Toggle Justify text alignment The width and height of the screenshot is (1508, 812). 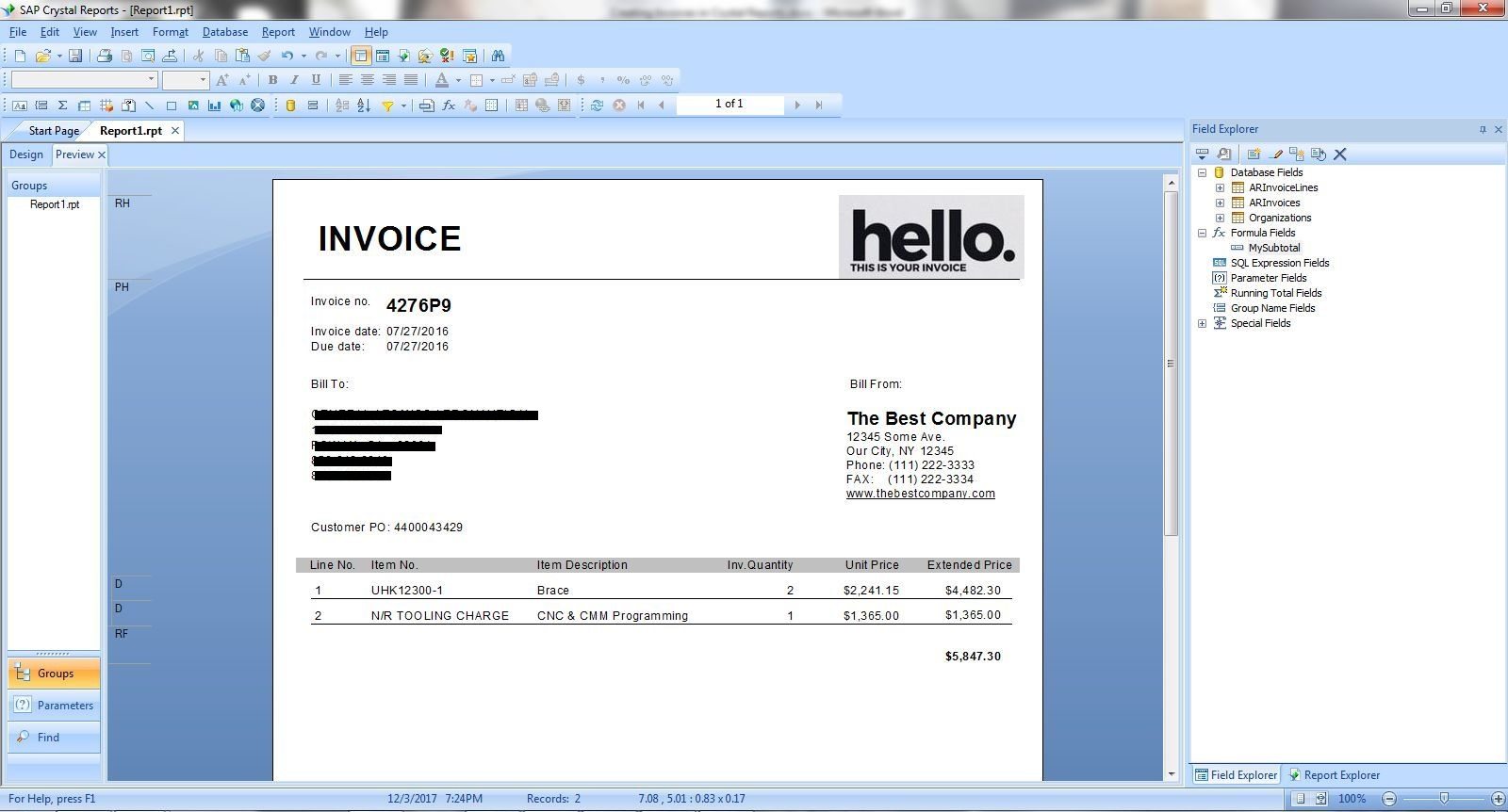click(x=411, y=80)
